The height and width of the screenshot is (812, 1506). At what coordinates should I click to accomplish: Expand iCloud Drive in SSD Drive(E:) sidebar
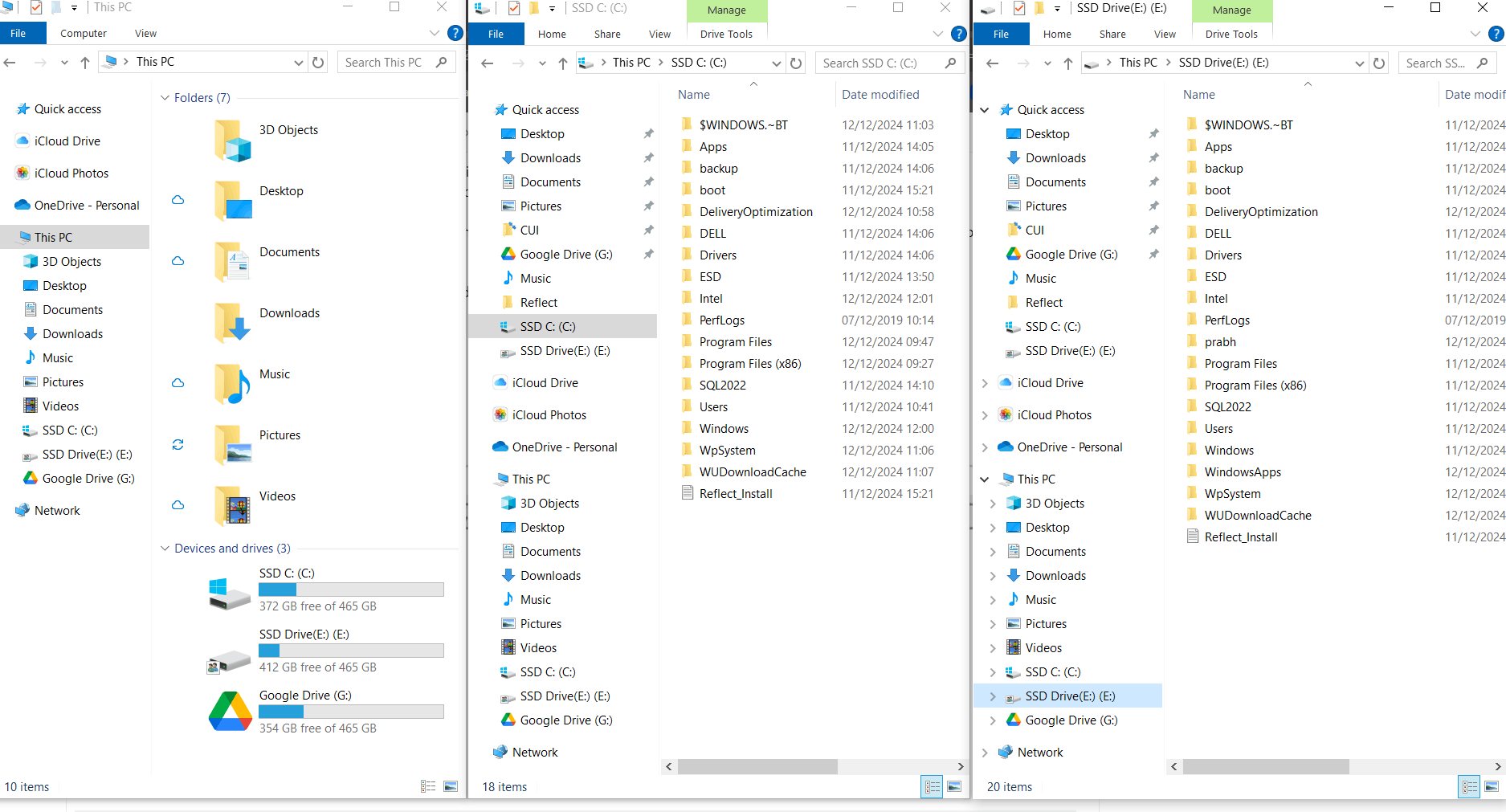click(985, 383)
